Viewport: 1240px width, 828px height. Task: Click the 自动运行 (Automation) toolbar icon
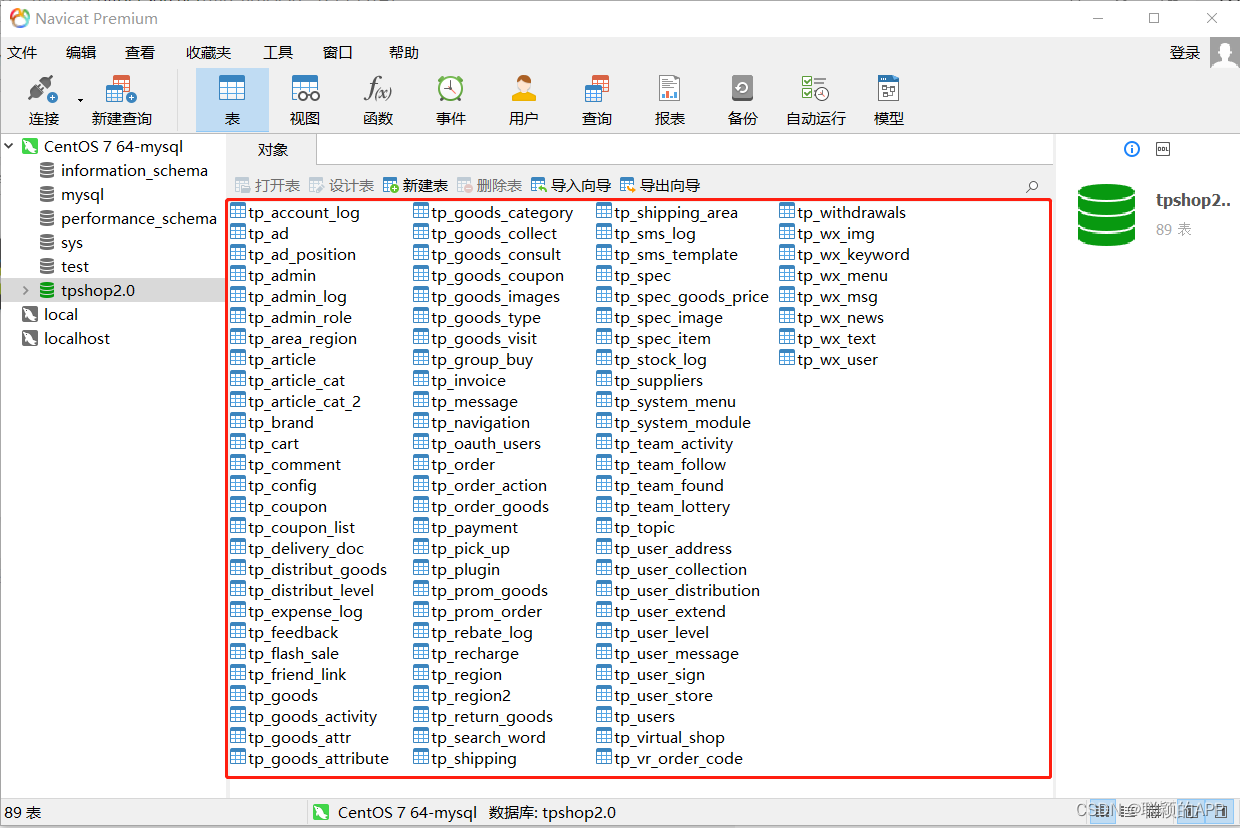tap(814, 98)
